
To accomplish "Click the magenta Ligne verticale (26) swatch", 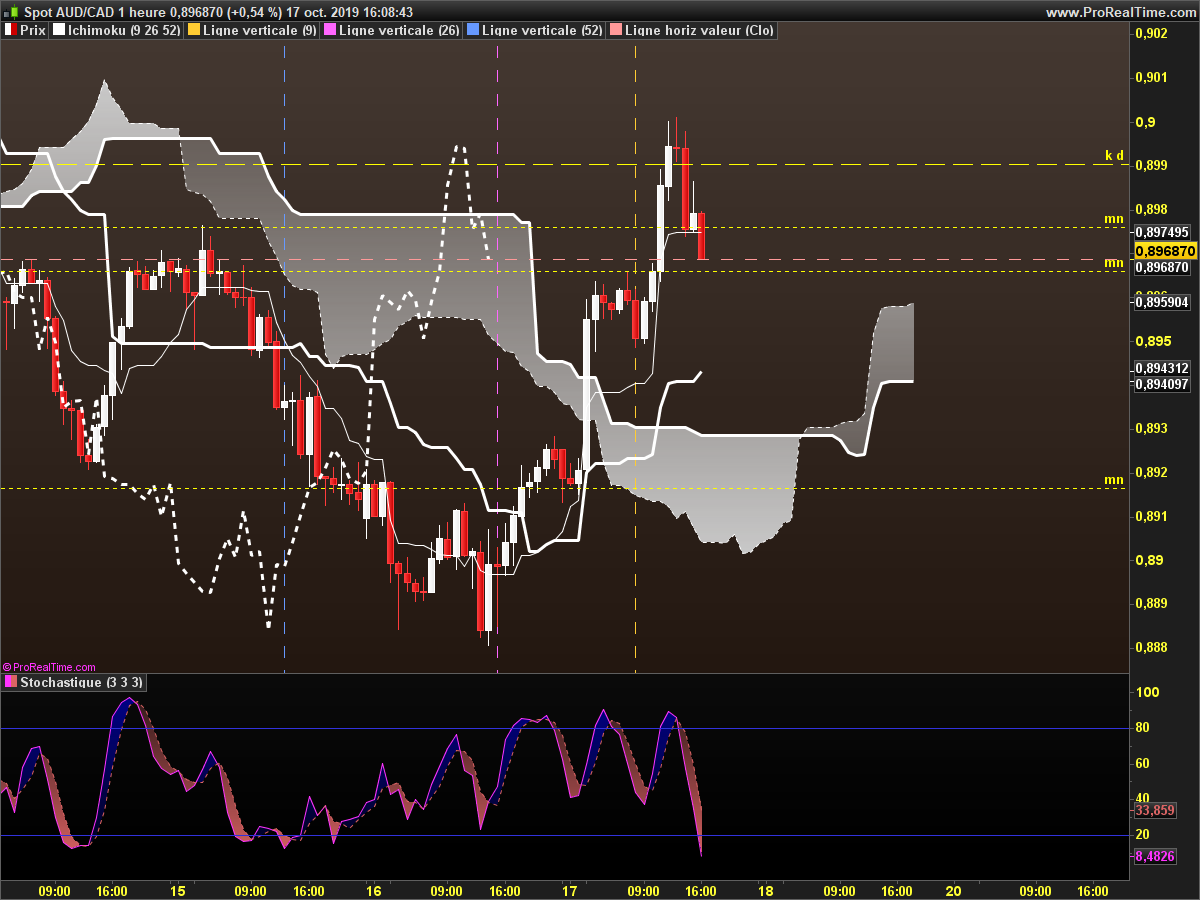I will pyautogui.click(x=329, y=31).
